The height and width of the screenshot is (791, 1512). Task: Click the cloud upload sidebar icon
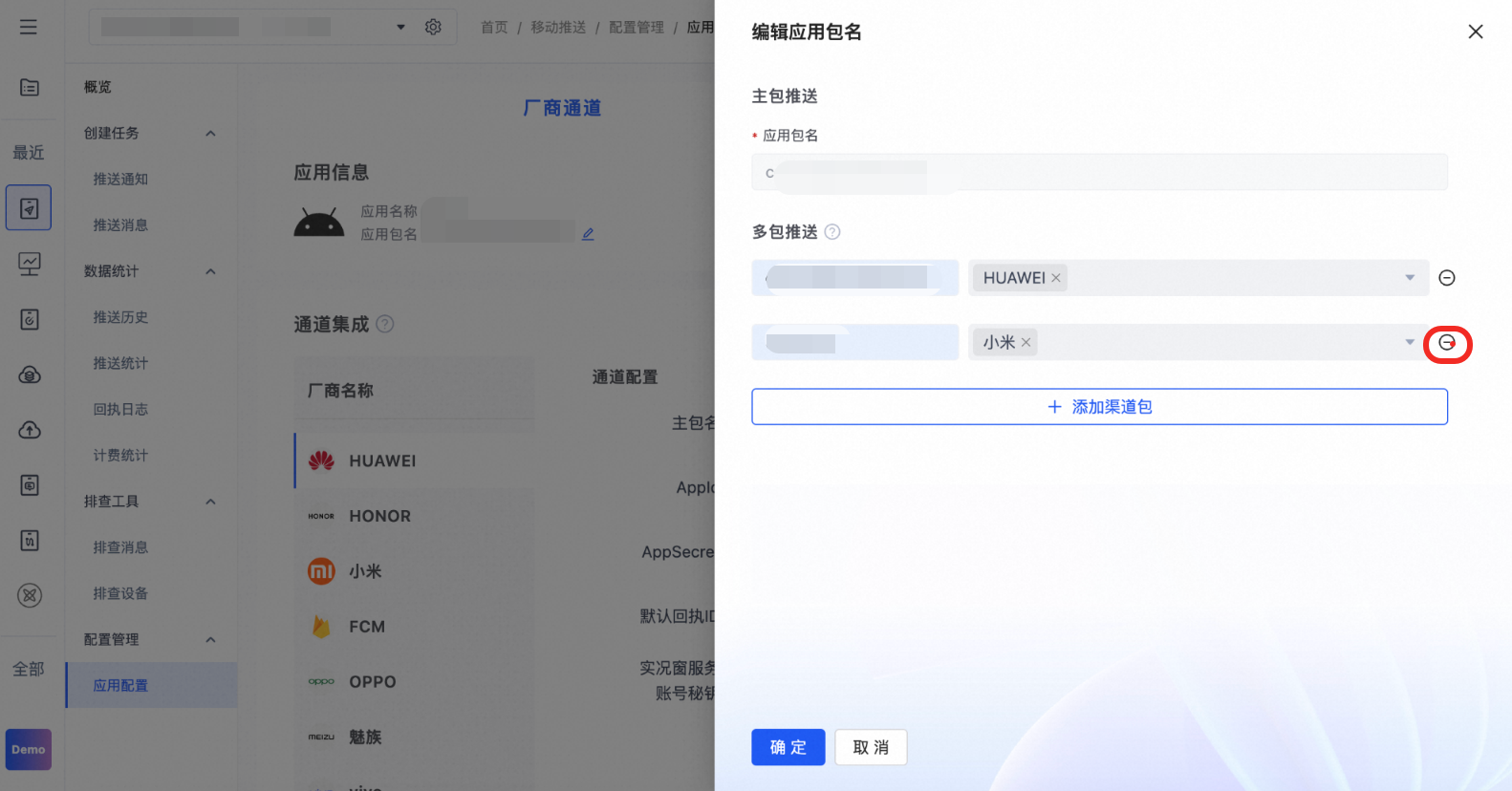coord(30,430)
